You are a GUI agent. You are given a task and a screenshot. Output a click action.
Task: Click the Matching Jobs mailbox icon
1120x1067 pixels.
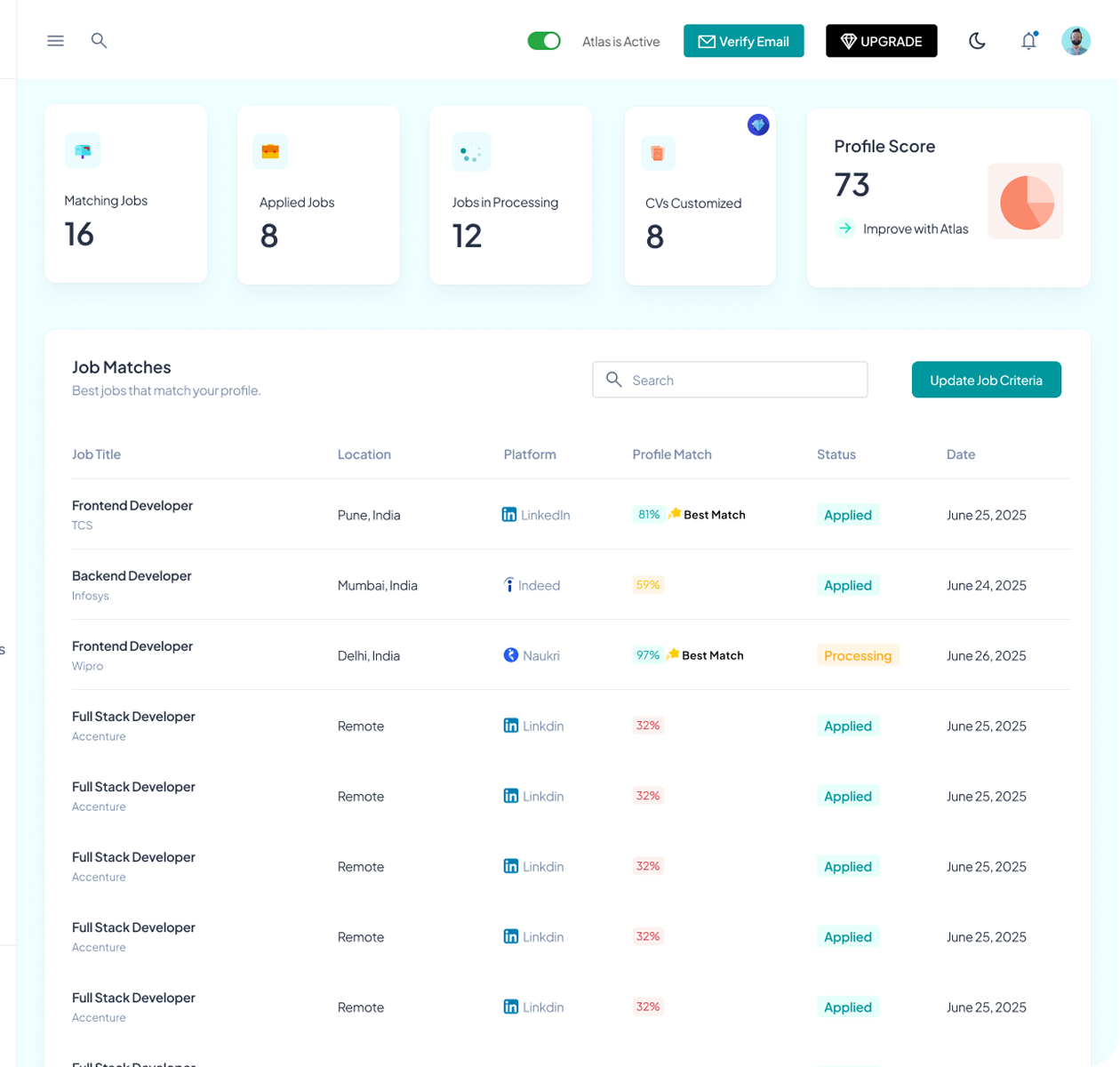[83, 151]
